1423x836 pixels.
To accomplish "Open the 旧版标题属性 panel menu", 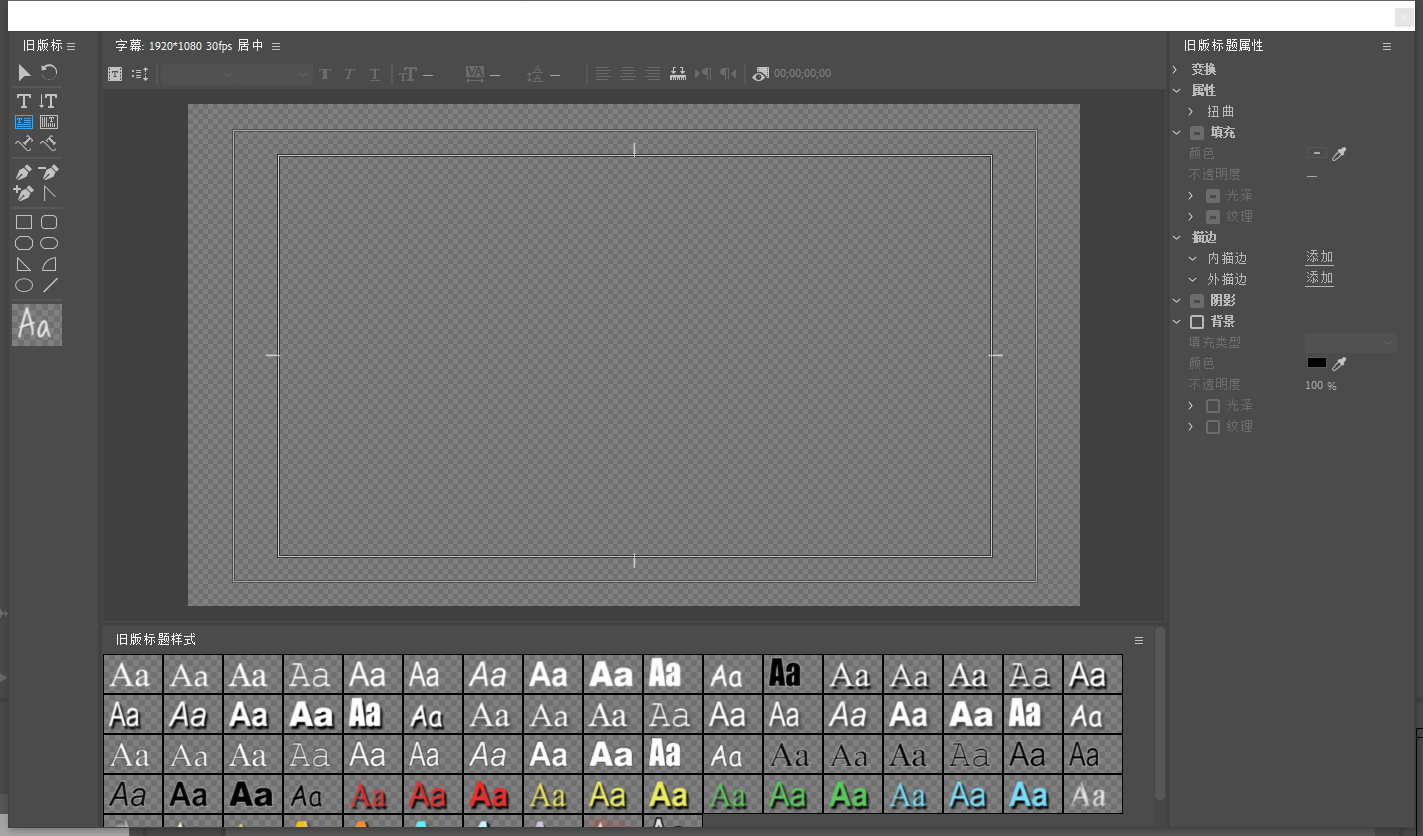I will (x=1387, y=46).
